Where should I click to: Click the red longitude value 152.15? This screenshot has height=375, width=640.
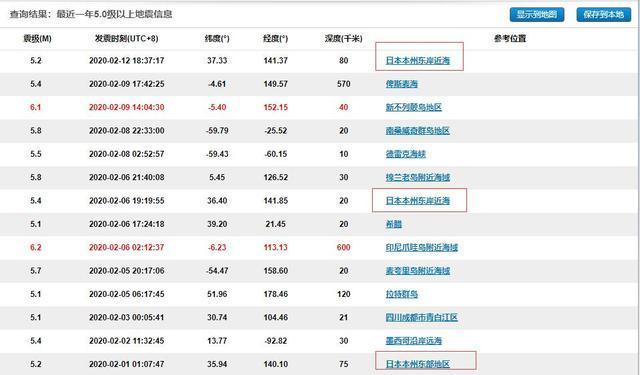[x=276, y=107]
